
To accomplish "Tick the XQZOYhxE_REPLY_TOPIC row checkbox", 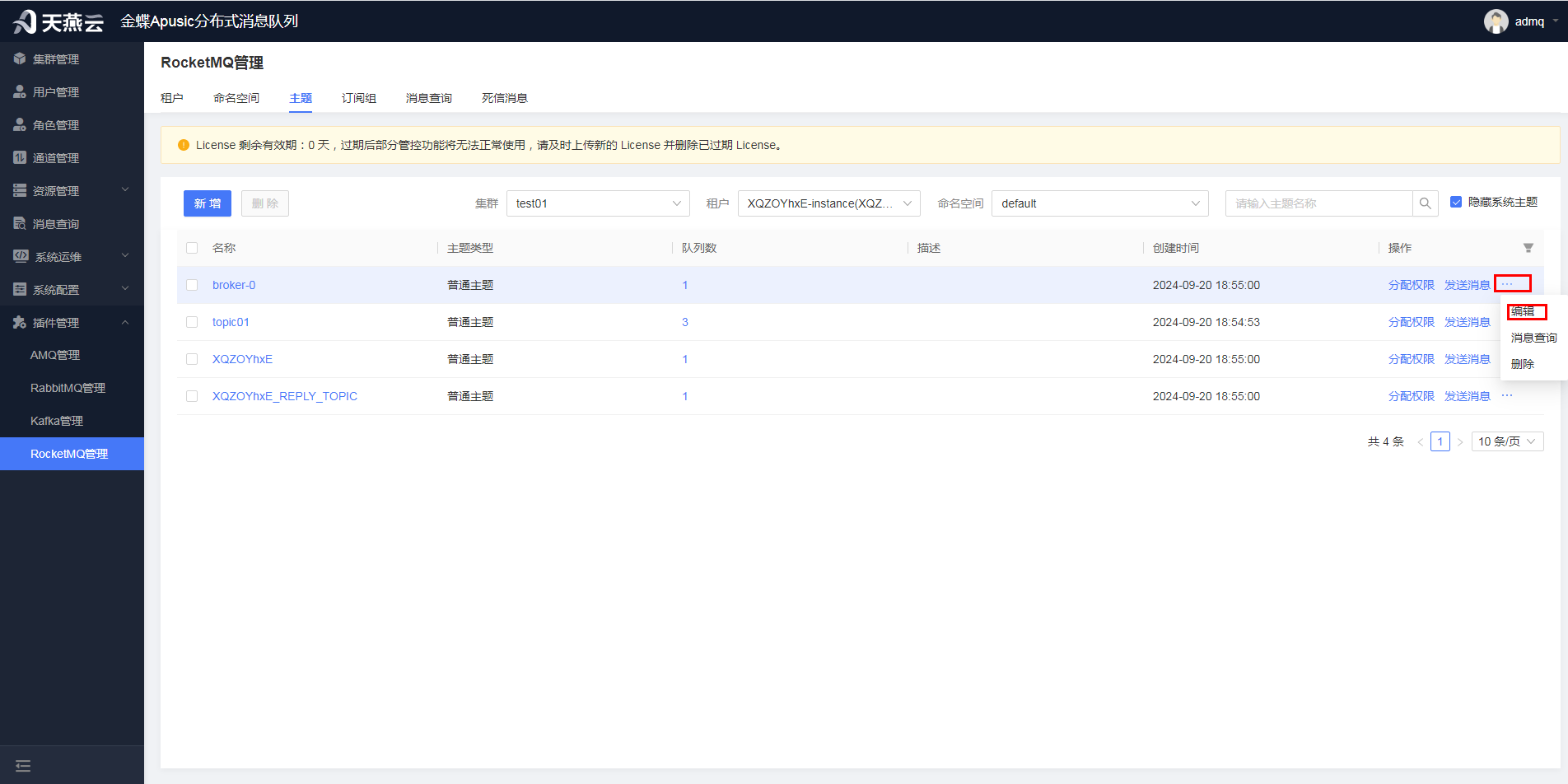I will (x=192, y=396).
